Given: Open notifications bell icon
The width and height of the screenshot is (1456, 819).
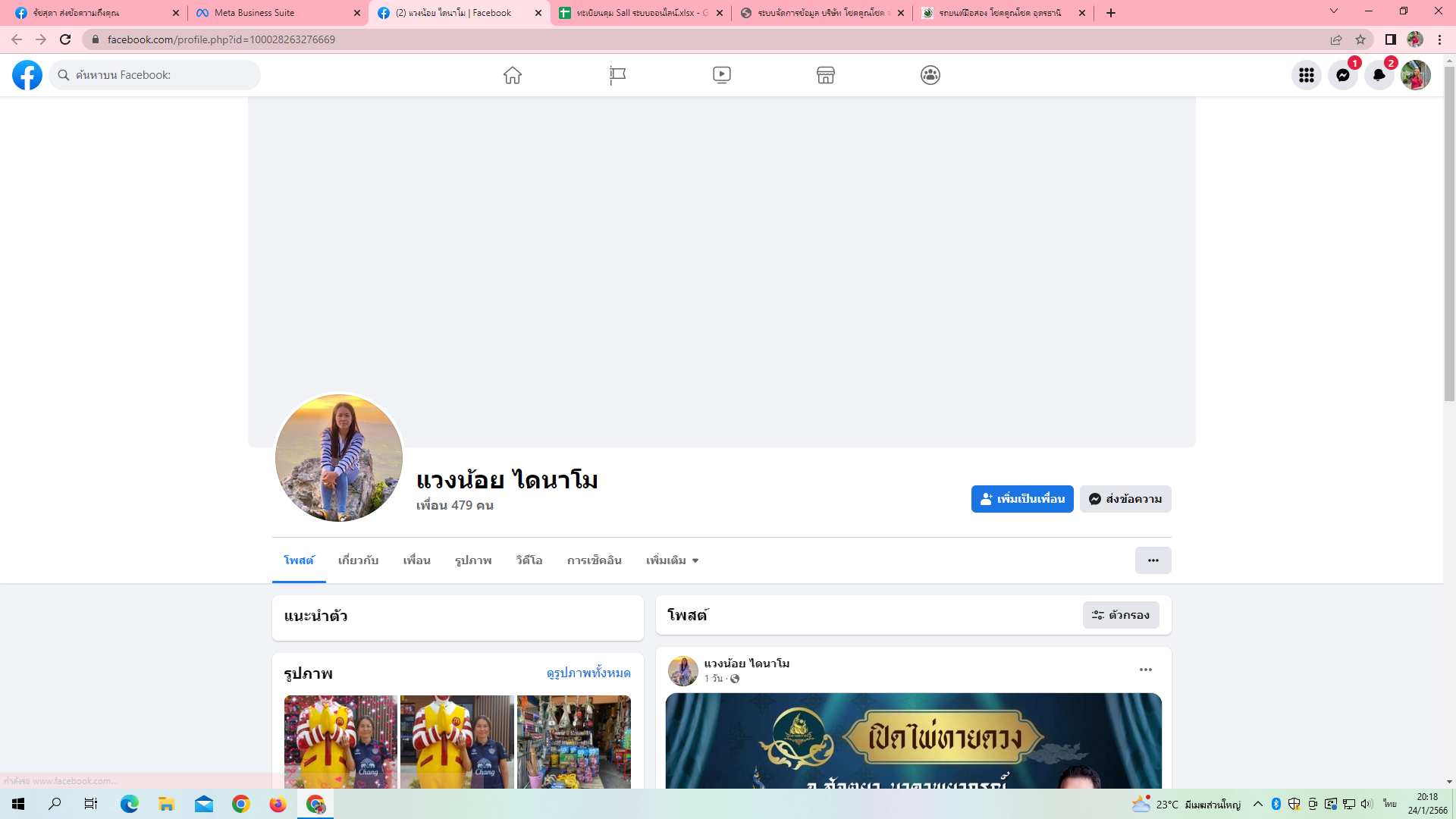Looking at the screenshot, I should 1379,75.
